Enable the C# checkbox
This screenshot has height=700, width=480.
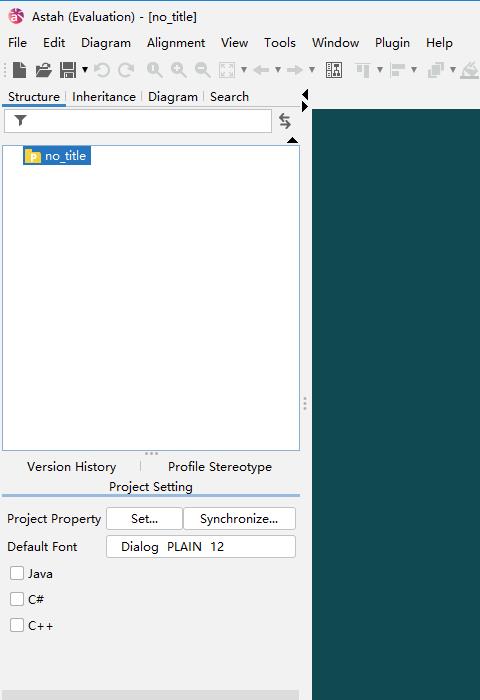[x=17, y=599]
